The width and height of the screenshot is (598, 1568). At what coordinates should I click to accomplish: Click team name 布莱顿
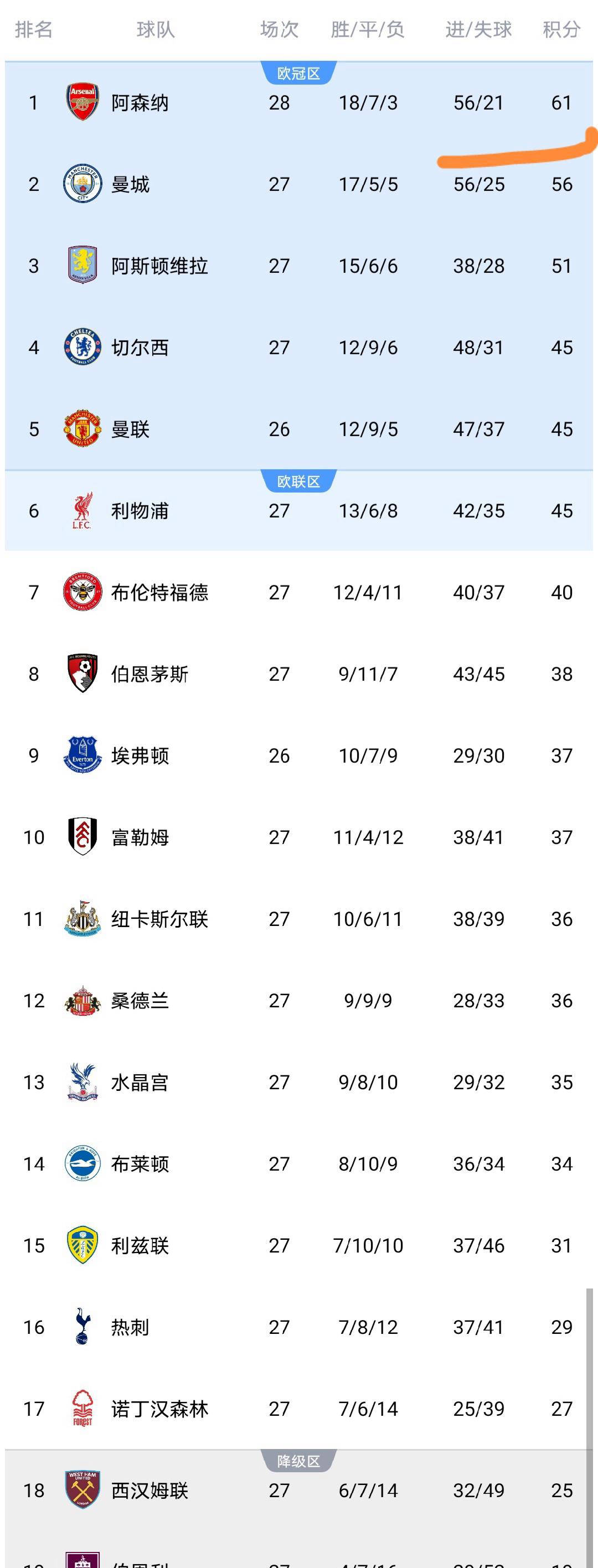point(140,1163)
